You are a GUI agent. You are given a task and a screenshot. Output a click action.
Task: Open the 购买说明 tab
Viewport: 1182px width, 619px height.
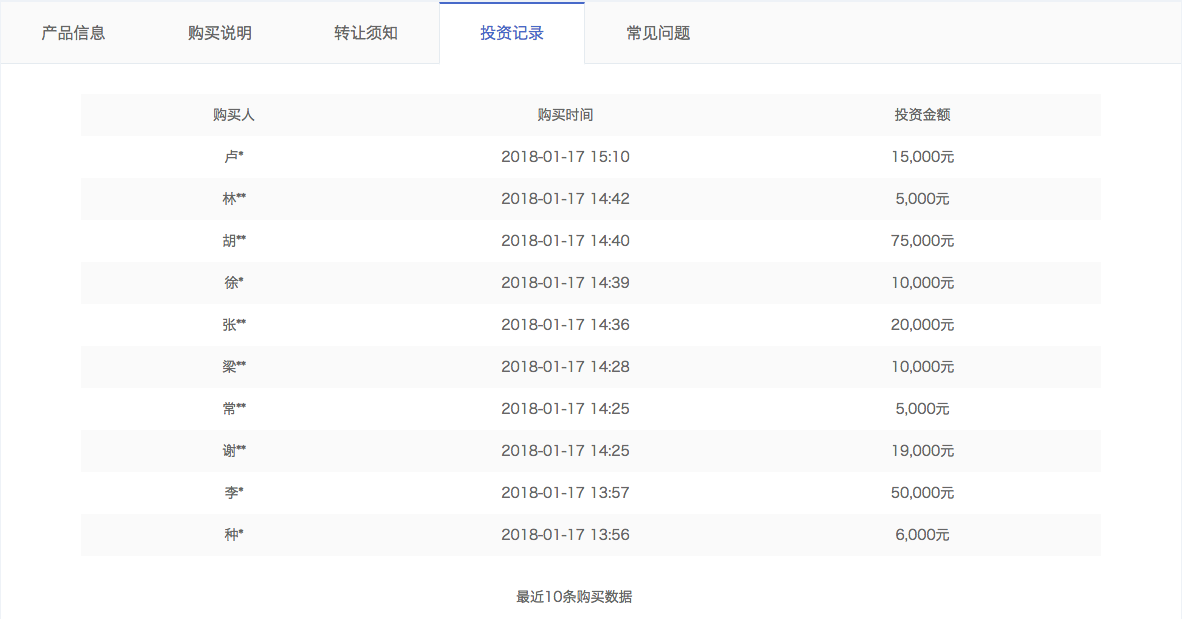point(220,32)
